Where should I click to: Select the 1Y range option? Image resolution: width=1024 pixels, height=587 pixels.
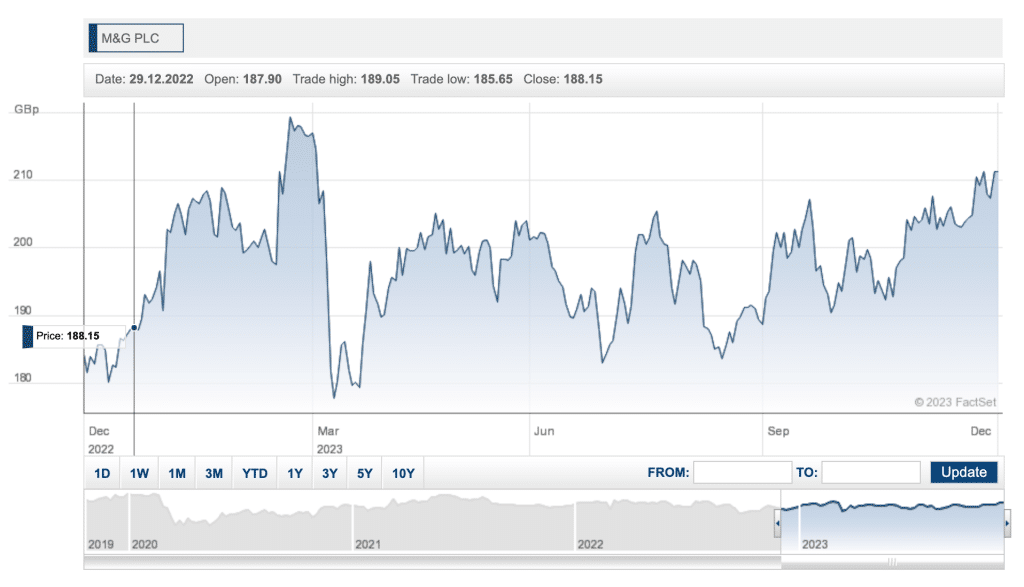tap(295, 473)
